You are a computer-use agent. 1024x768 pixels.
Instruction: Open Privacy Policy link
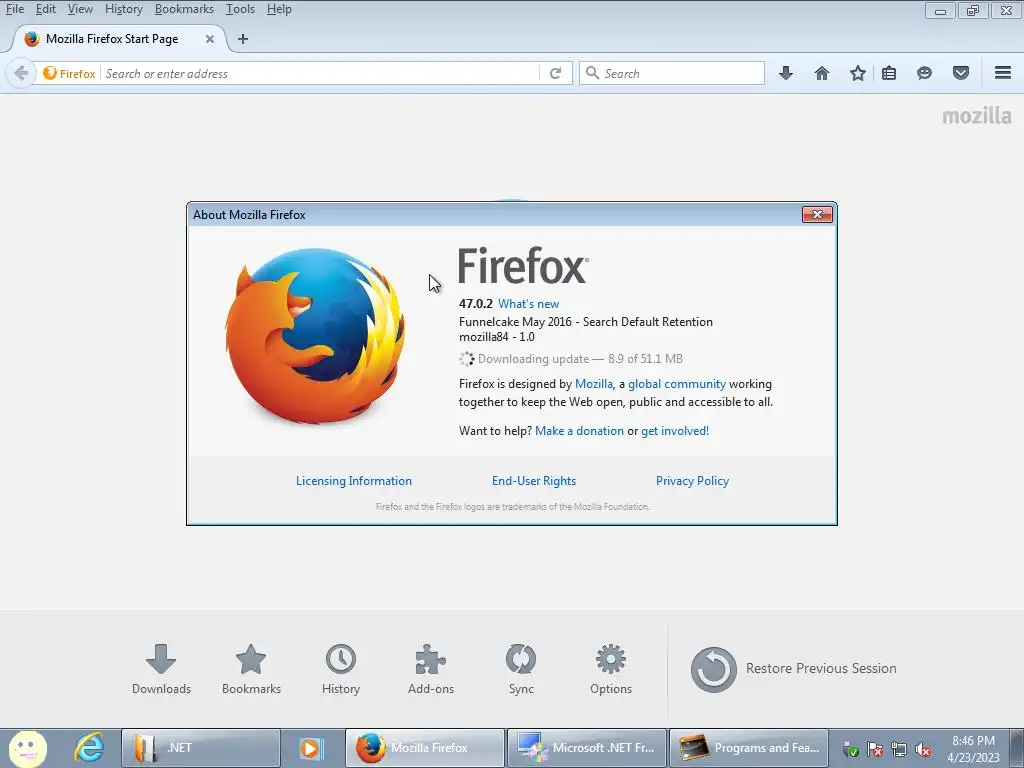coord(692,481)
